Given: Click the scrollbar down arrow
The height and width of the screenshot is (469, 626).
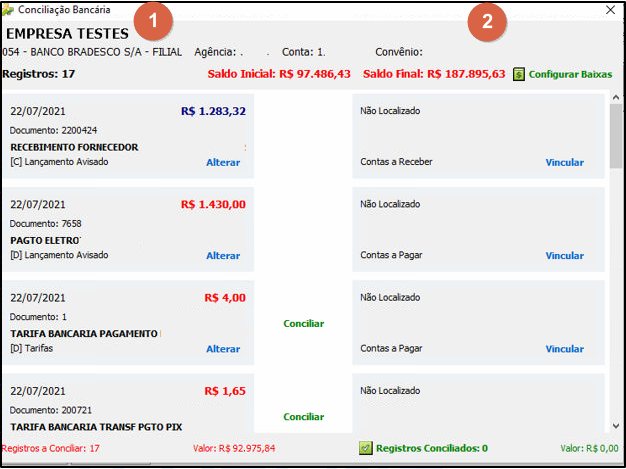Looking at the screenshot, I should 615,426.
